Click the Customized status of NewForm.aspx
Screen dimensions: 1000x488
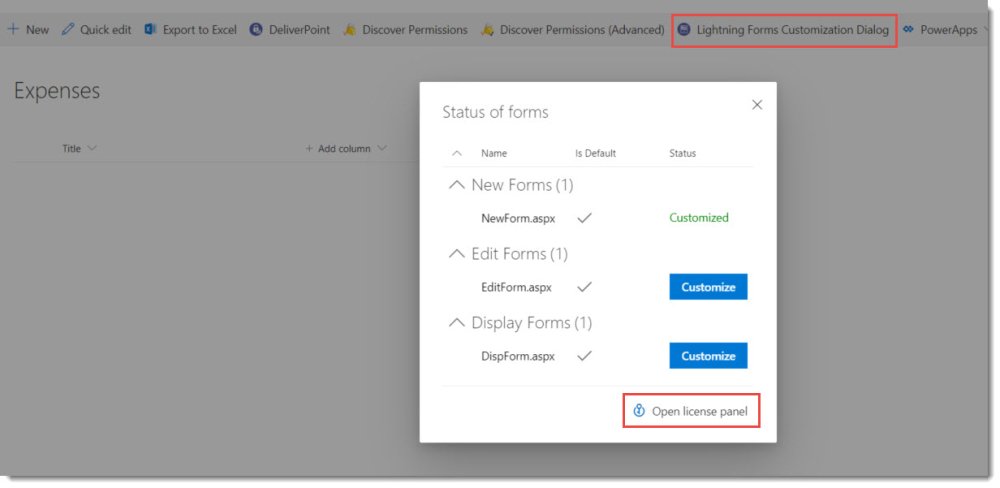(698, 218)
